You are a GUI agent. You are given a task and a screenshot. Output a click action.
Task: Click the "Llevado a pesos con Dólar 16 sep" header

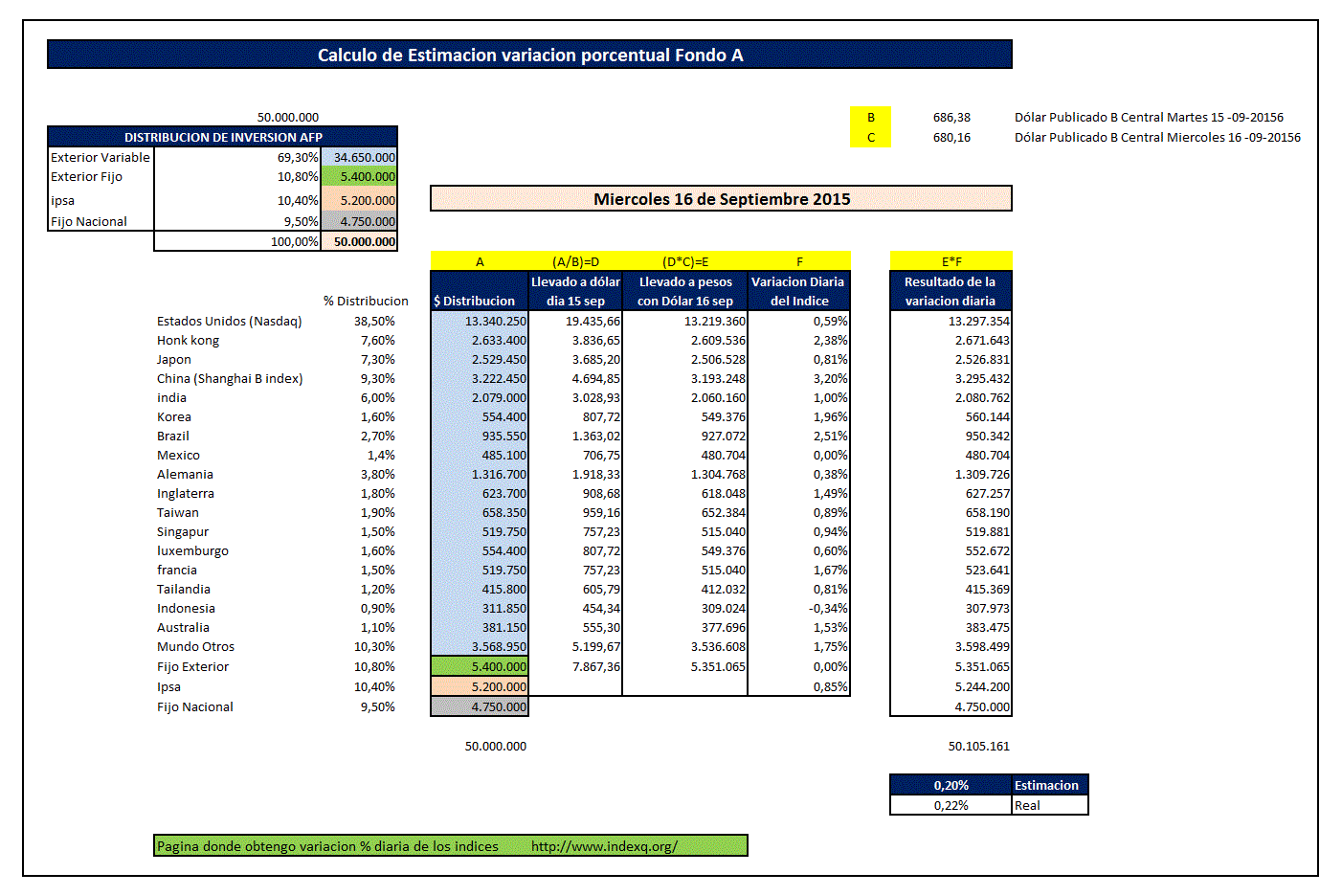coord(685,291)
